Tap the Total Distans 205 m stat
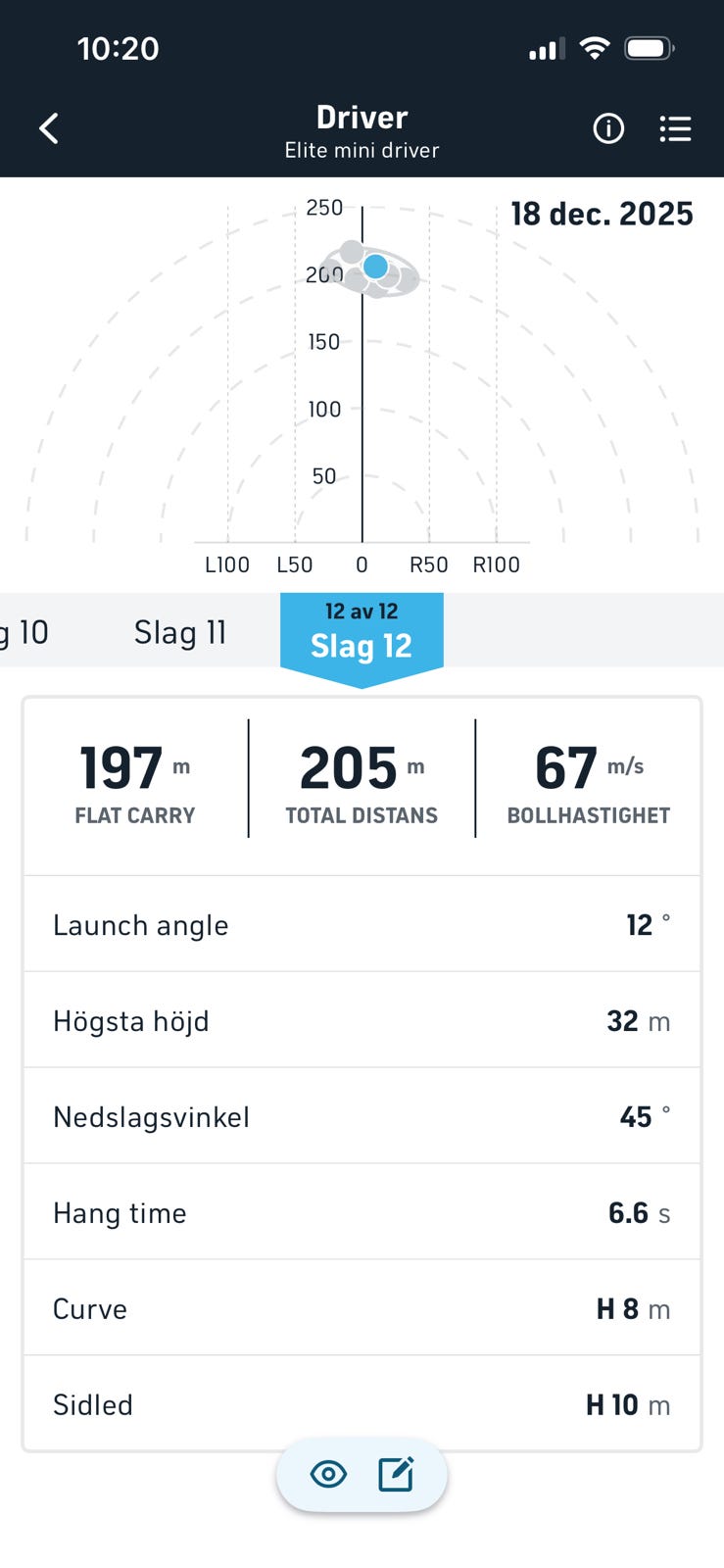Image resolution: width=724 pixels, height=1568 pixels. pyautogui.click(x=362, y=782)
